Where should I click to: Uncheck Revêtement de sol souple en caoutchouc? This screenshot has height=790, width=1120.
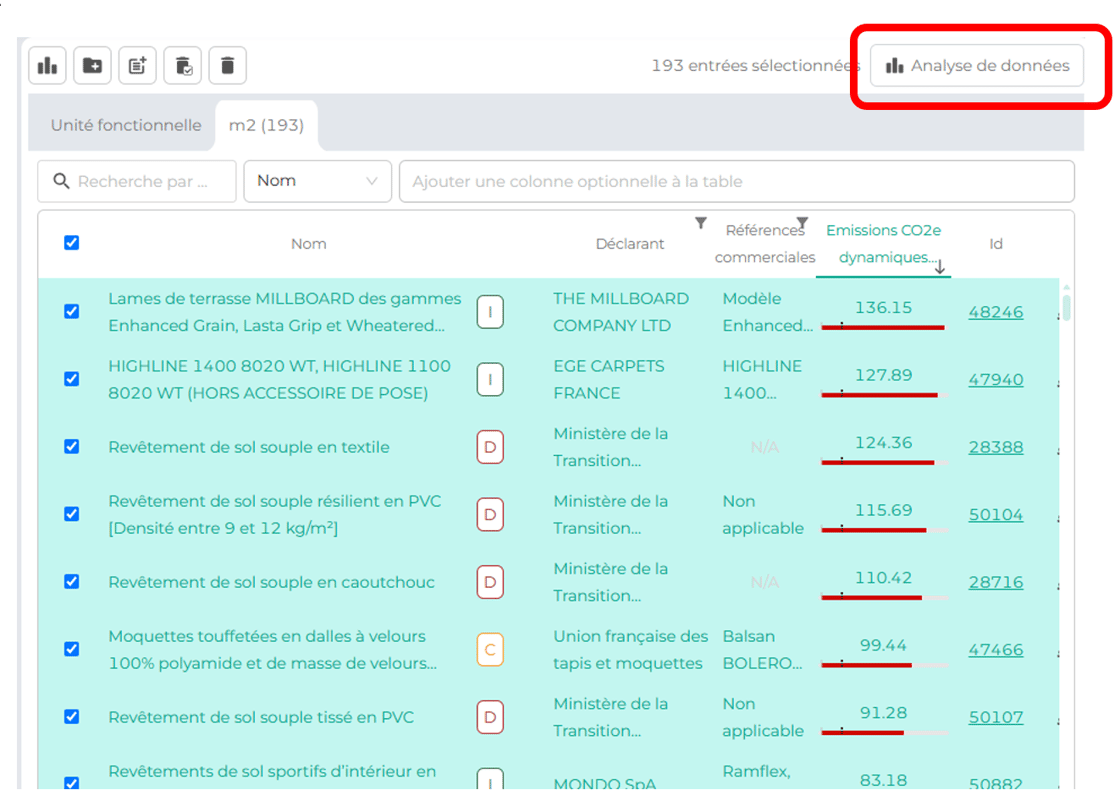tap(71, 581)
